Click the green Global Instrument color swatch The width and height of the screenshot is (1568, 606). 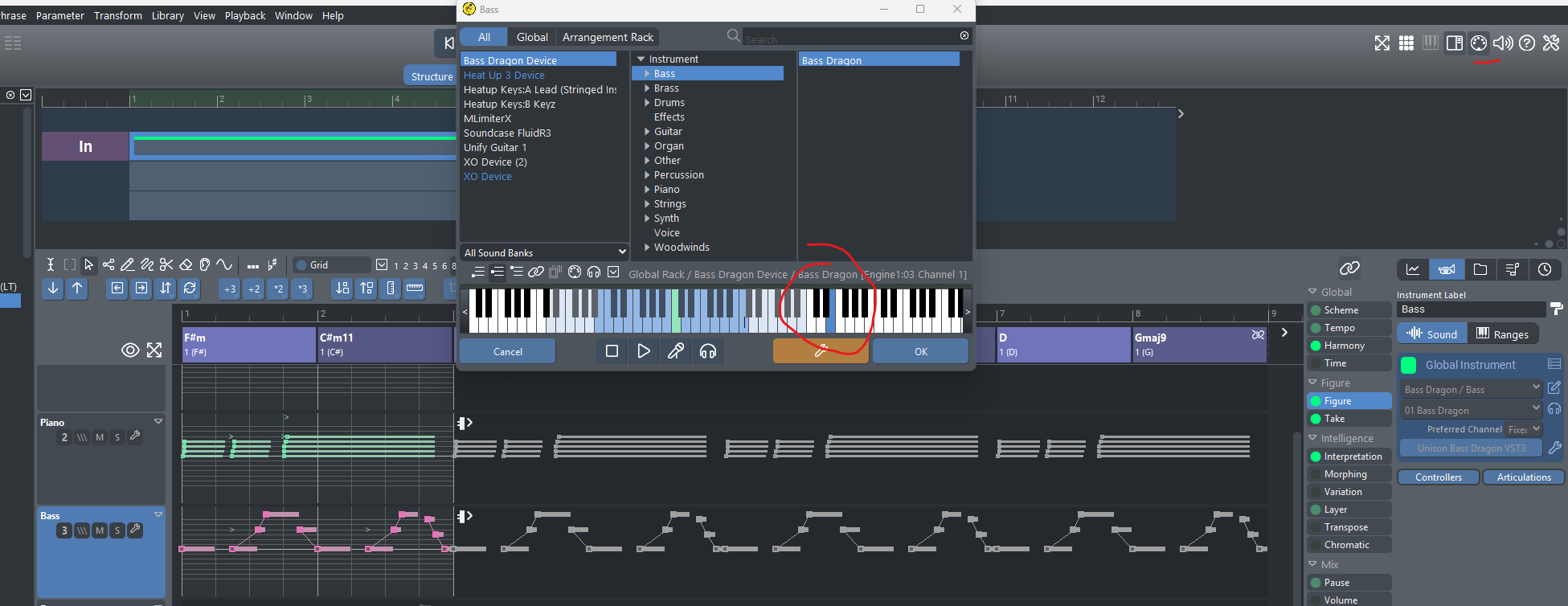1408,365
